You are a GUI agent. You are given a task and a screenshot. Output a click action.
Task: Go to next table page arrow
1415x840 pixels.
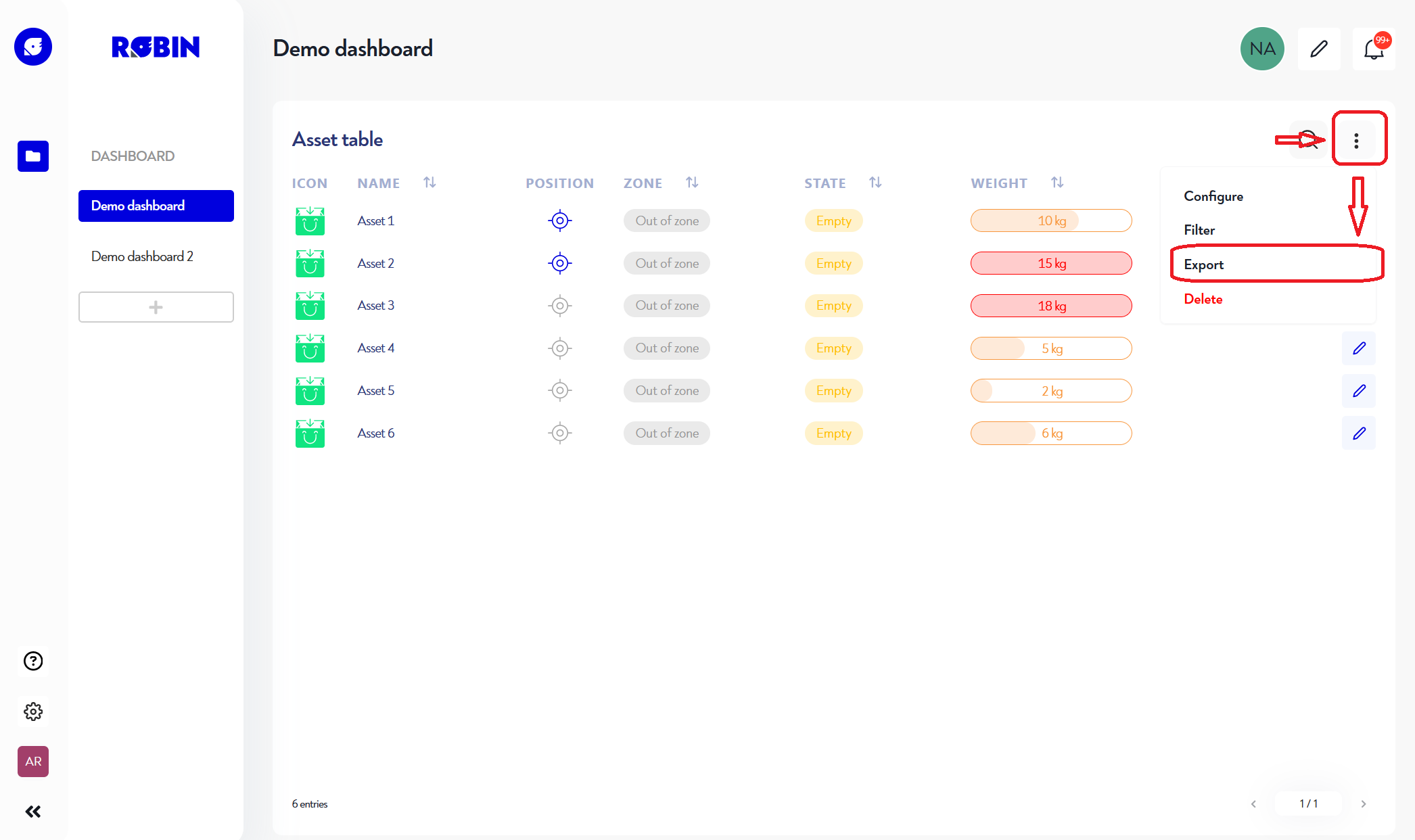click(x=1364, y=803)
